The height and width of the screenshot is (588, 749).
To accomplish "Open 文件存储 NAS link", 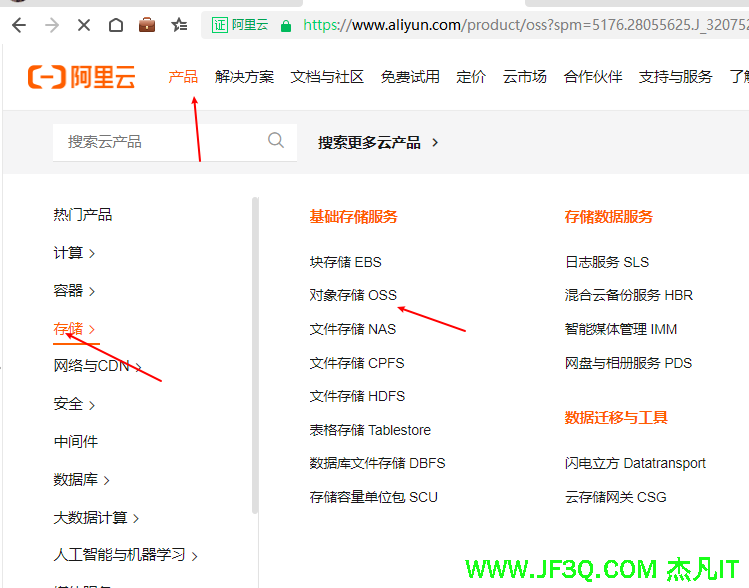I will (353, 329).
